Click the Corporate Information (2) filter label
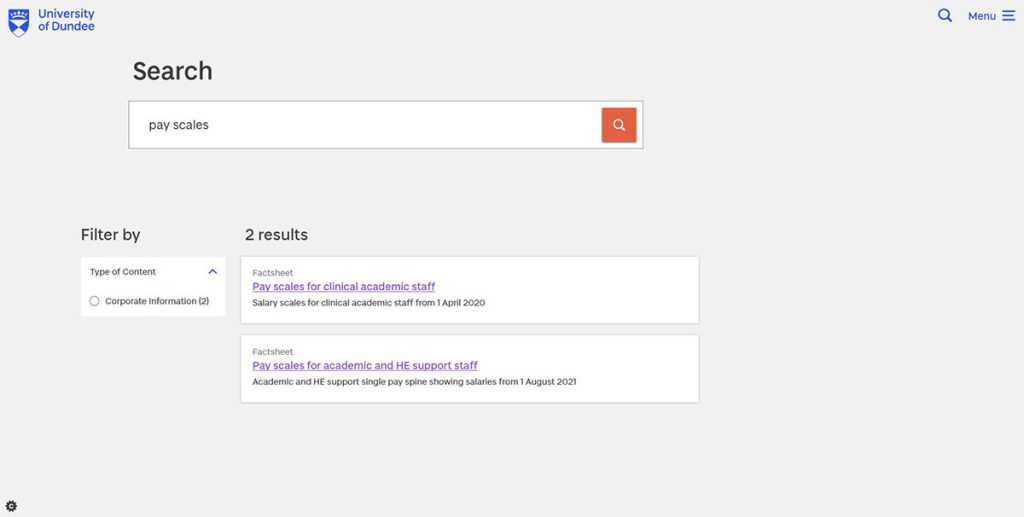The height and width of the screenshot is (517, 1024). (156, 301)
